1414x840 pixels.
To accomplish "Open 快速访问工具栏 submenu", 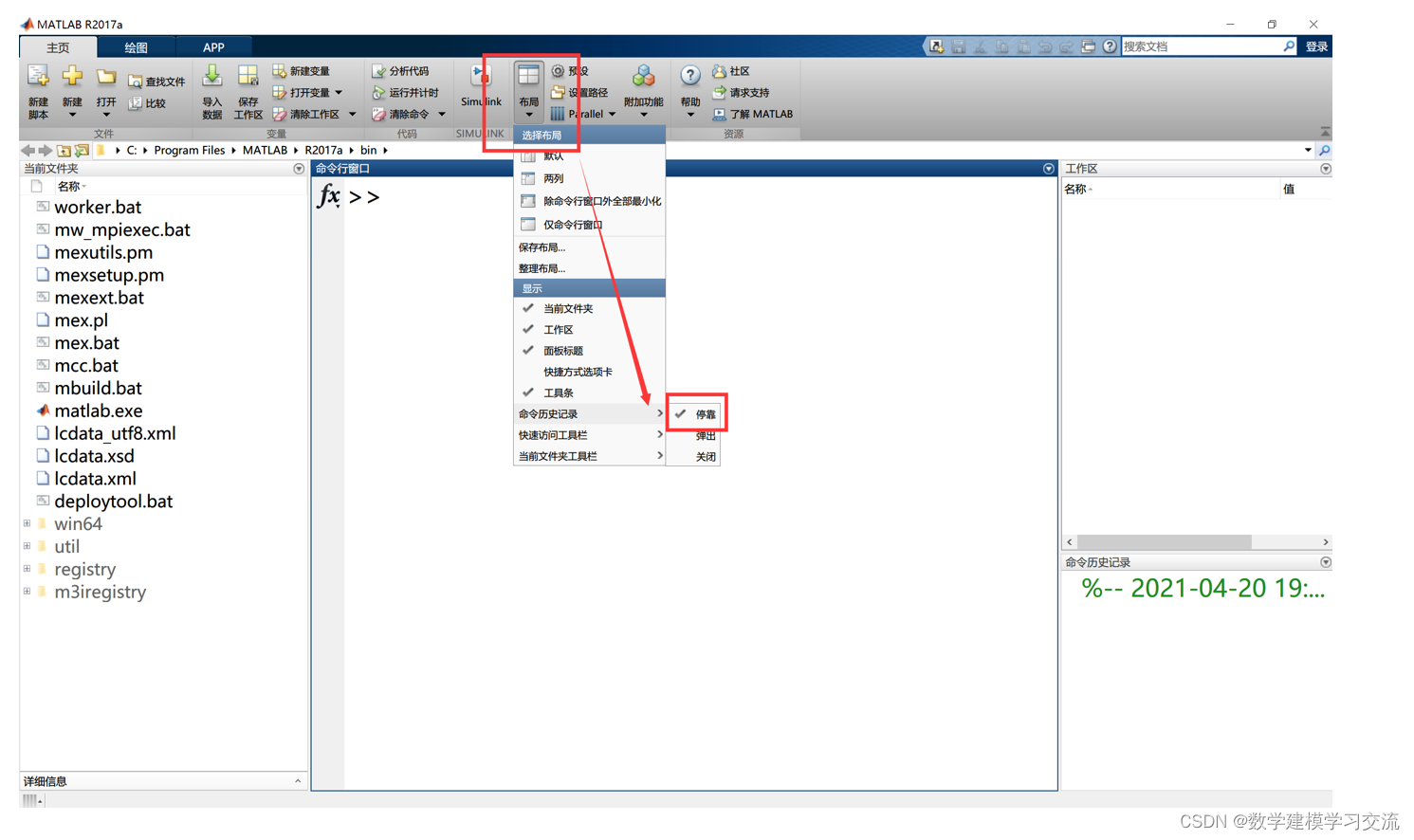I will (589, 435).
